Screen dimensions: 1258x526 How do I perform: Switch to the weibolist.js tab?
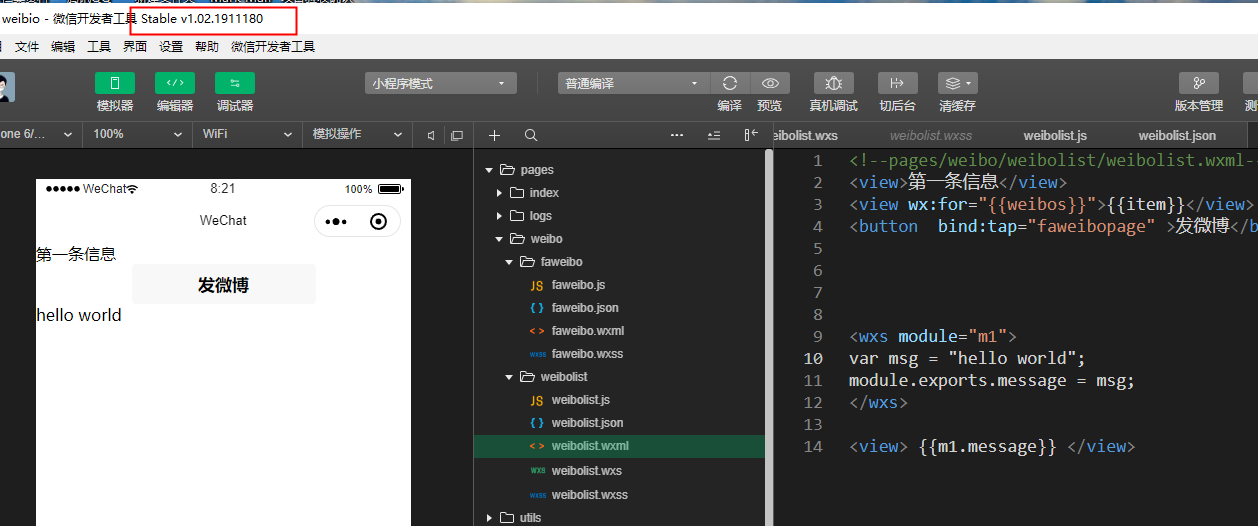pyautogui.click(x=1055, y=135)
